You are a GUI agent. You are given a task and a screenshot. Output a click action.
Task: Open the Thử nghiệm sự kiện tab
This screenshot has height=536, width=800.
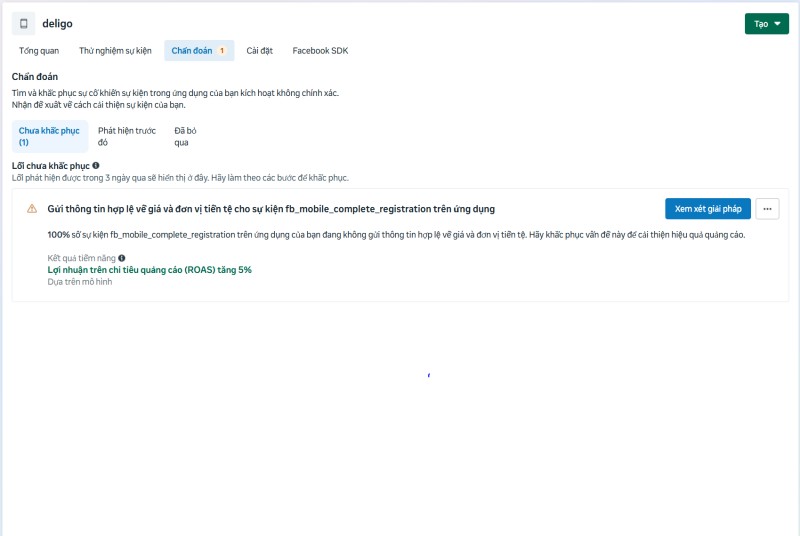(115, 50)
